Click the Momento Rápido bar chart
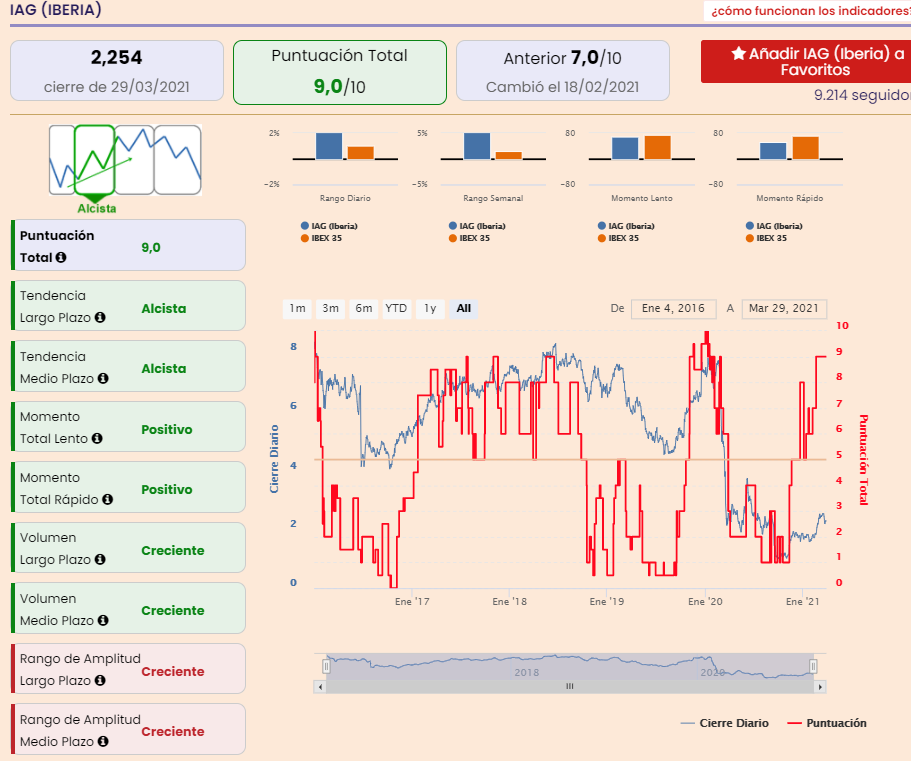Image resolution: width=911 pixels, height=761 pixels. coord(790,158)
